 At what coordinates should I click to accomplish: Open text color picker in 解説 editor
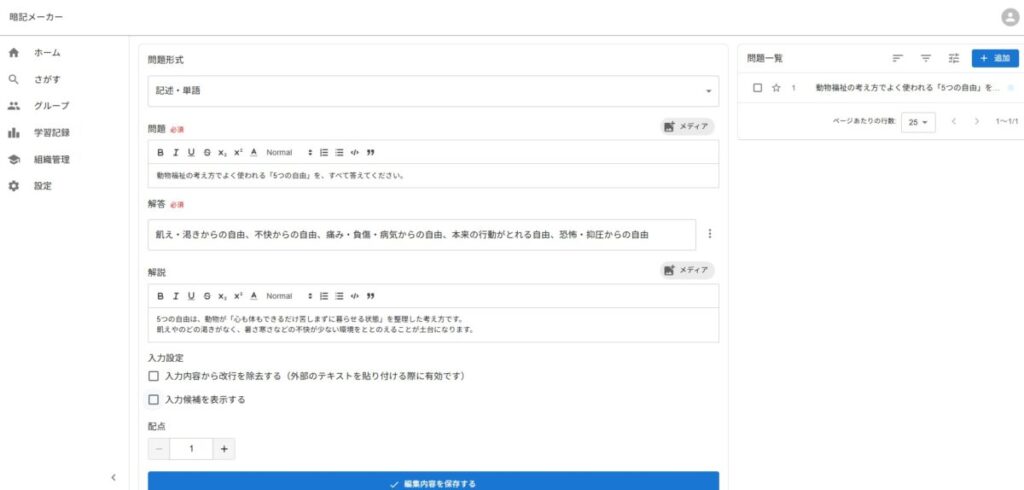[254, 296]
